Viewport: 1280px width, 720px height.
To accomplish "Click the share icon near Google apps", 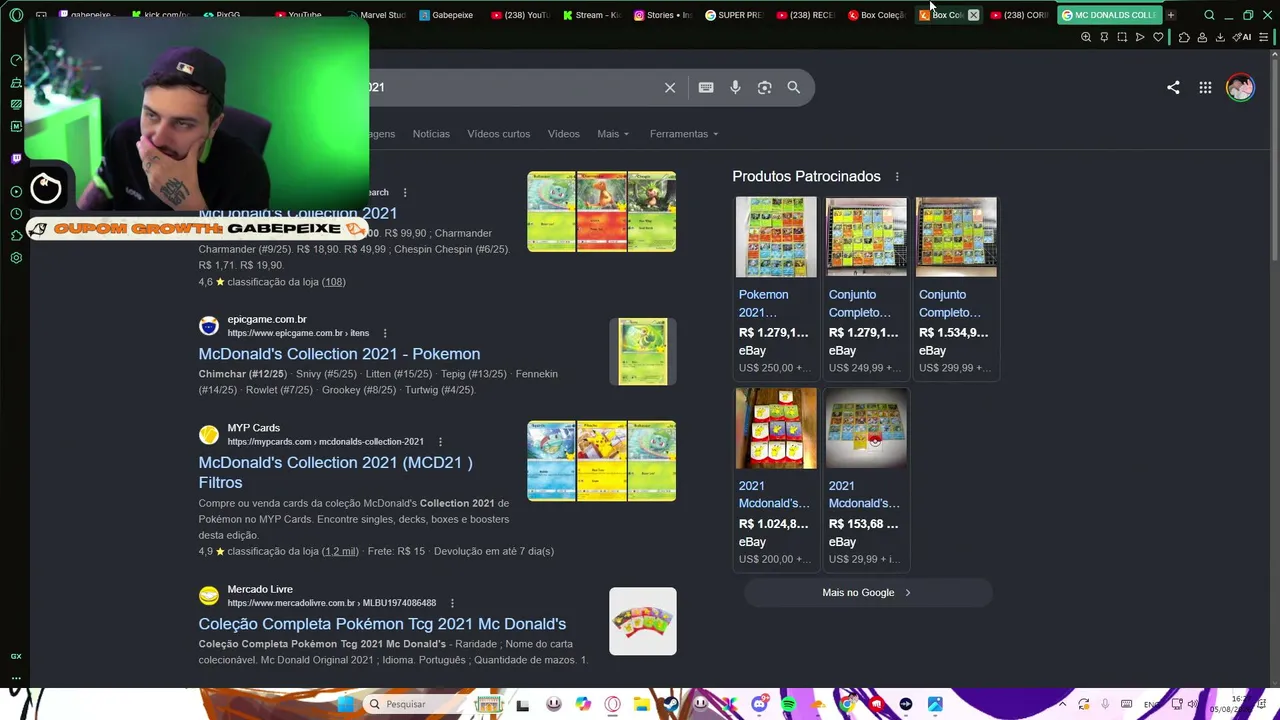I will [x=1173, y=88].
